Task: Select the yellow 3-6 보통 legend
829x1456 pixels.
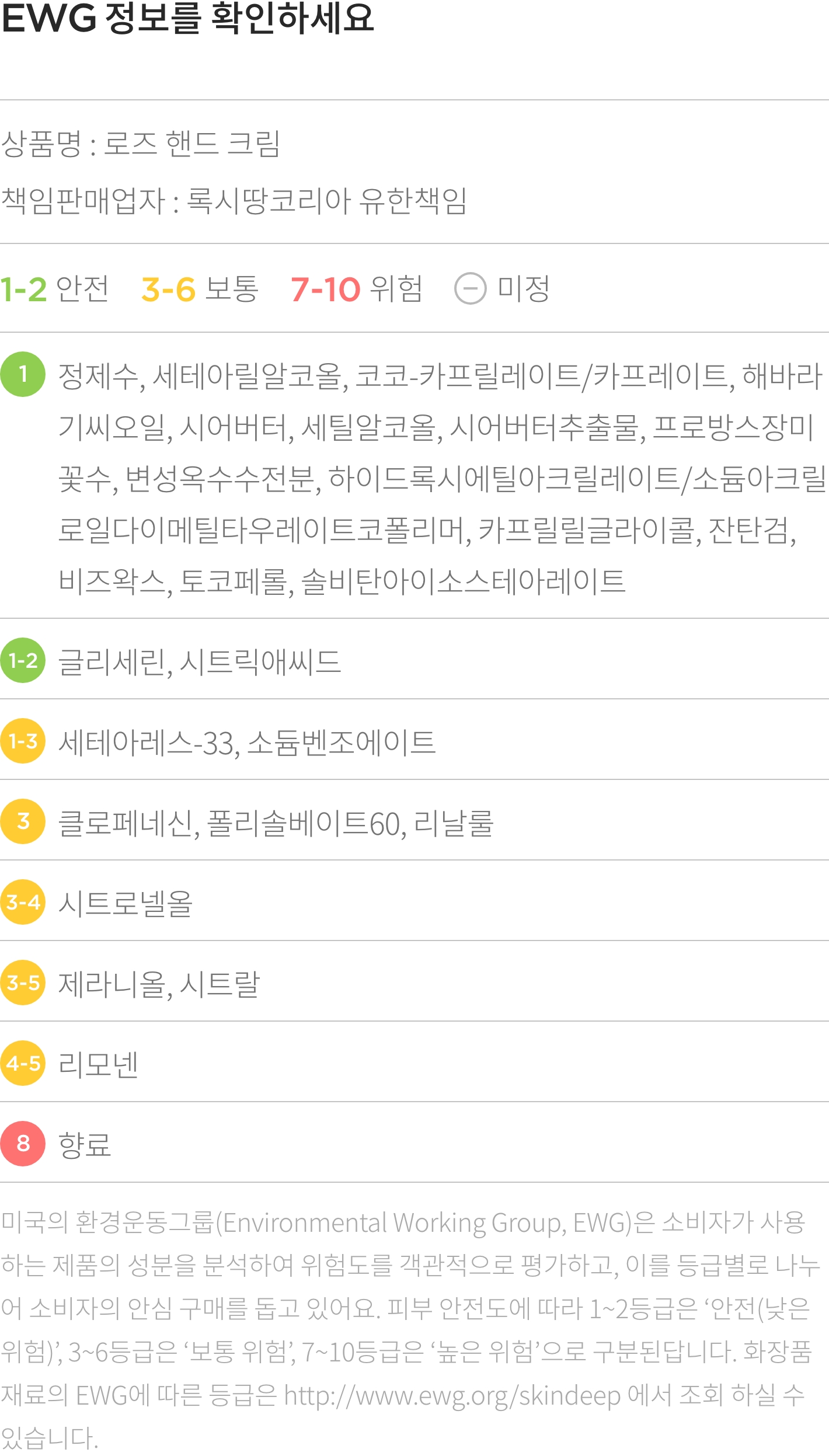Action: (200, 289)
